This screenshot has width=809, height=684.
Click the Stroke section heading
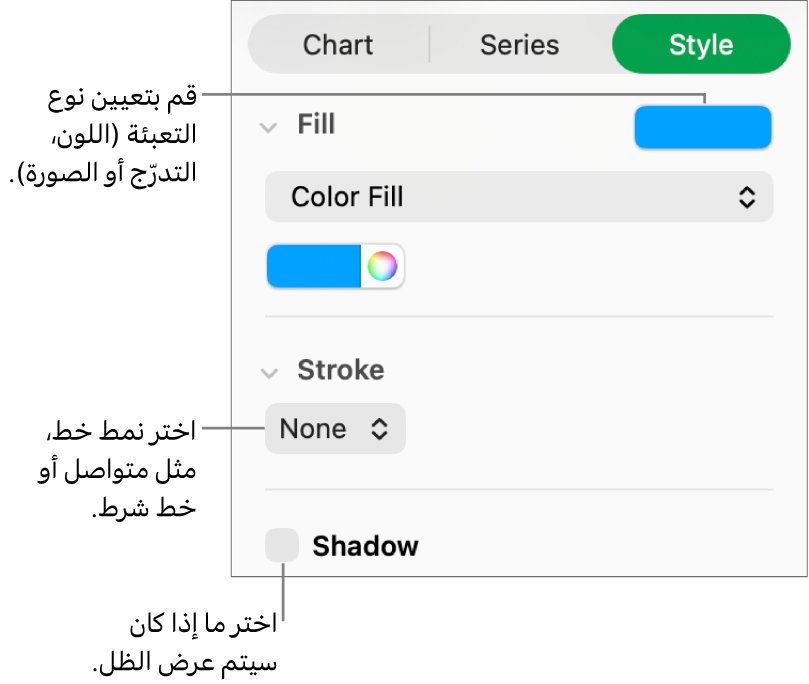(x=341, y=370)
